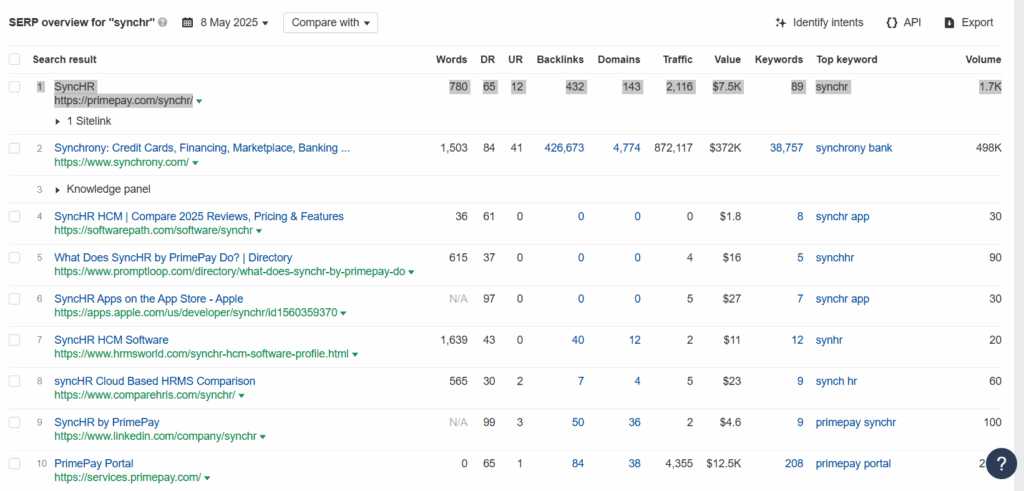1024x491 pixels.
Task: Select the checkbox for softwarepath.com result
Action: (x=14, y=216)
